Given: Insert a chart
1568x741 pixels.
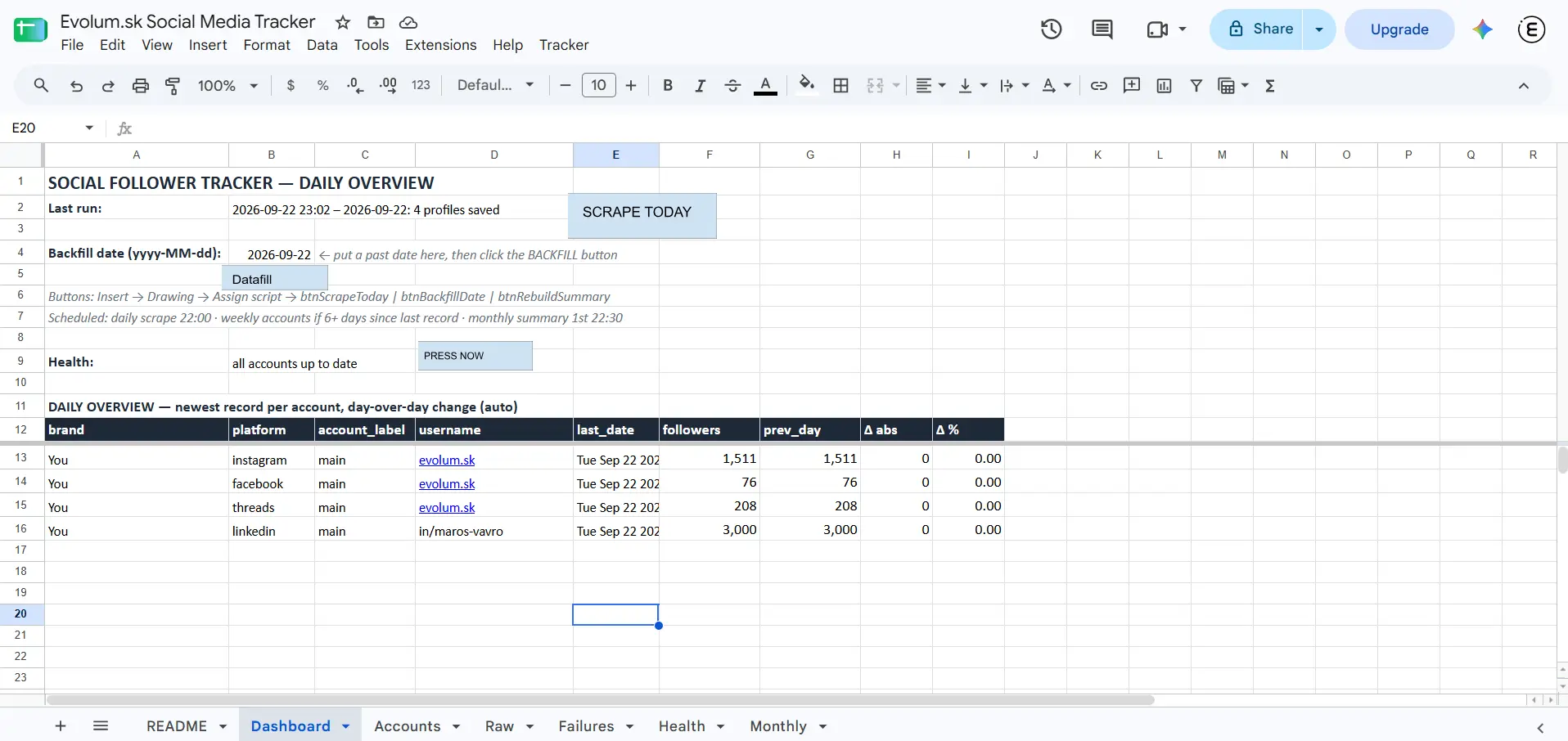Looking at the screenshot, I should click(x=1164, y=85).
